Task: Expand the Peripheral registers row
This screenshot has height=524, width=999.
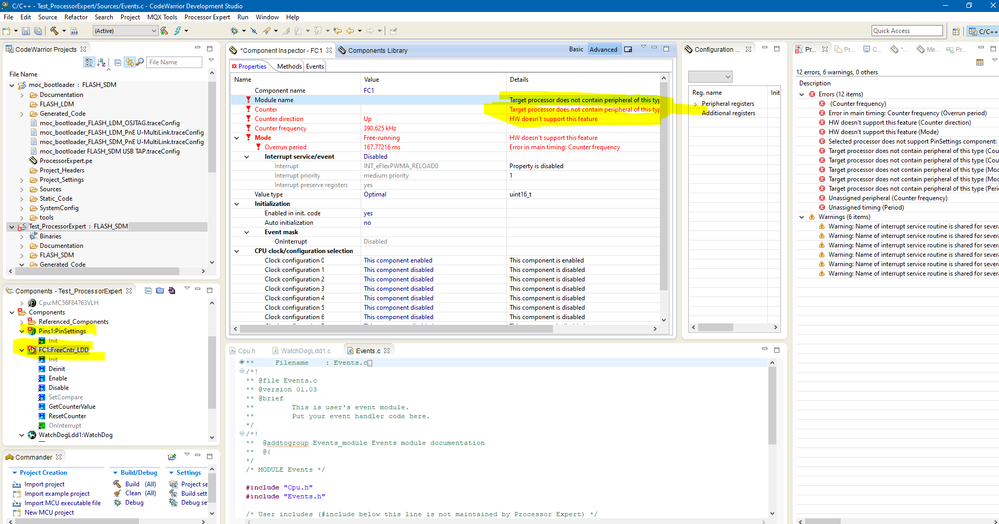Action: coord(696,103)
